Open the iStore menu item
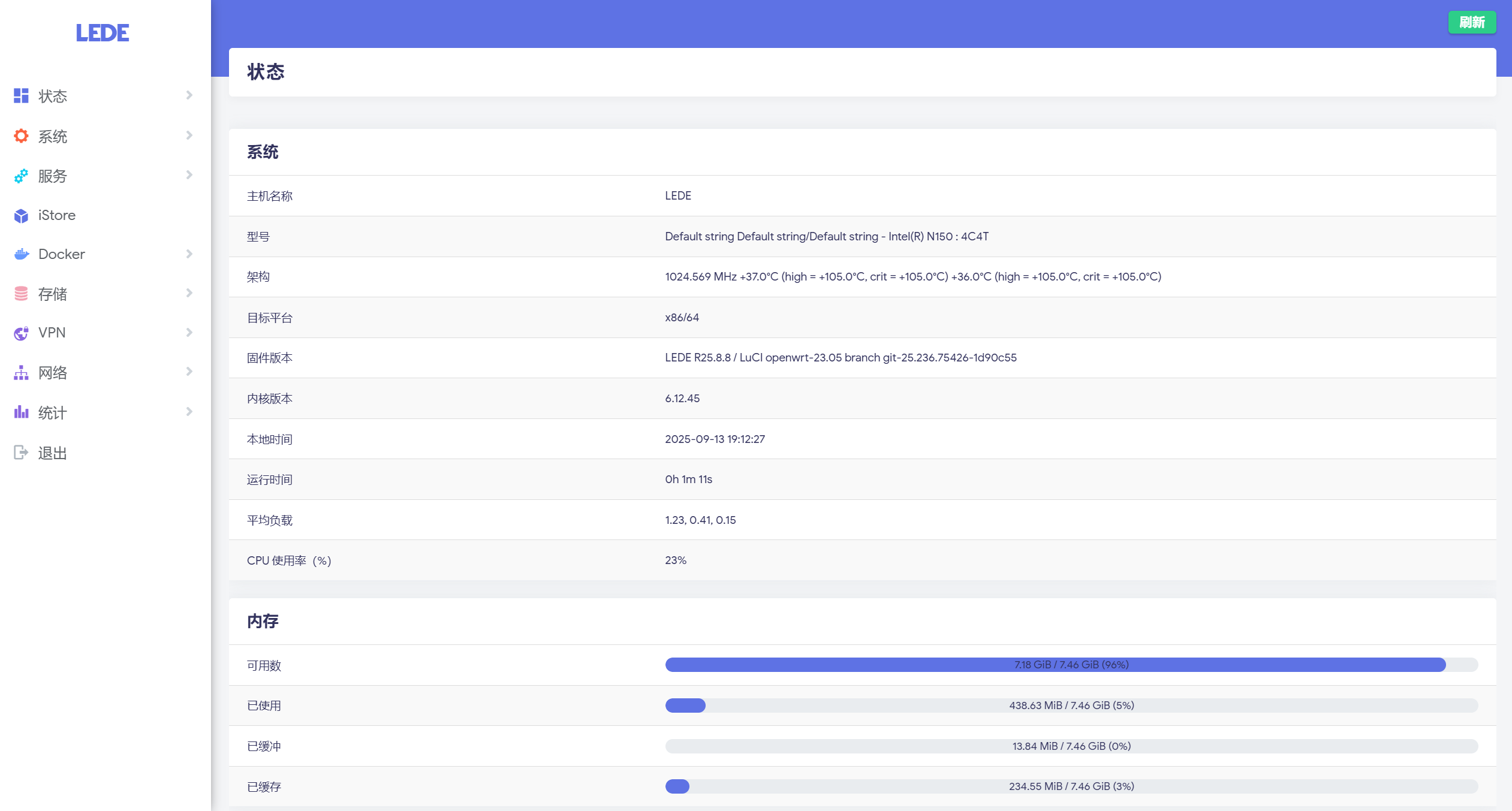 click(x=57, y=215)
